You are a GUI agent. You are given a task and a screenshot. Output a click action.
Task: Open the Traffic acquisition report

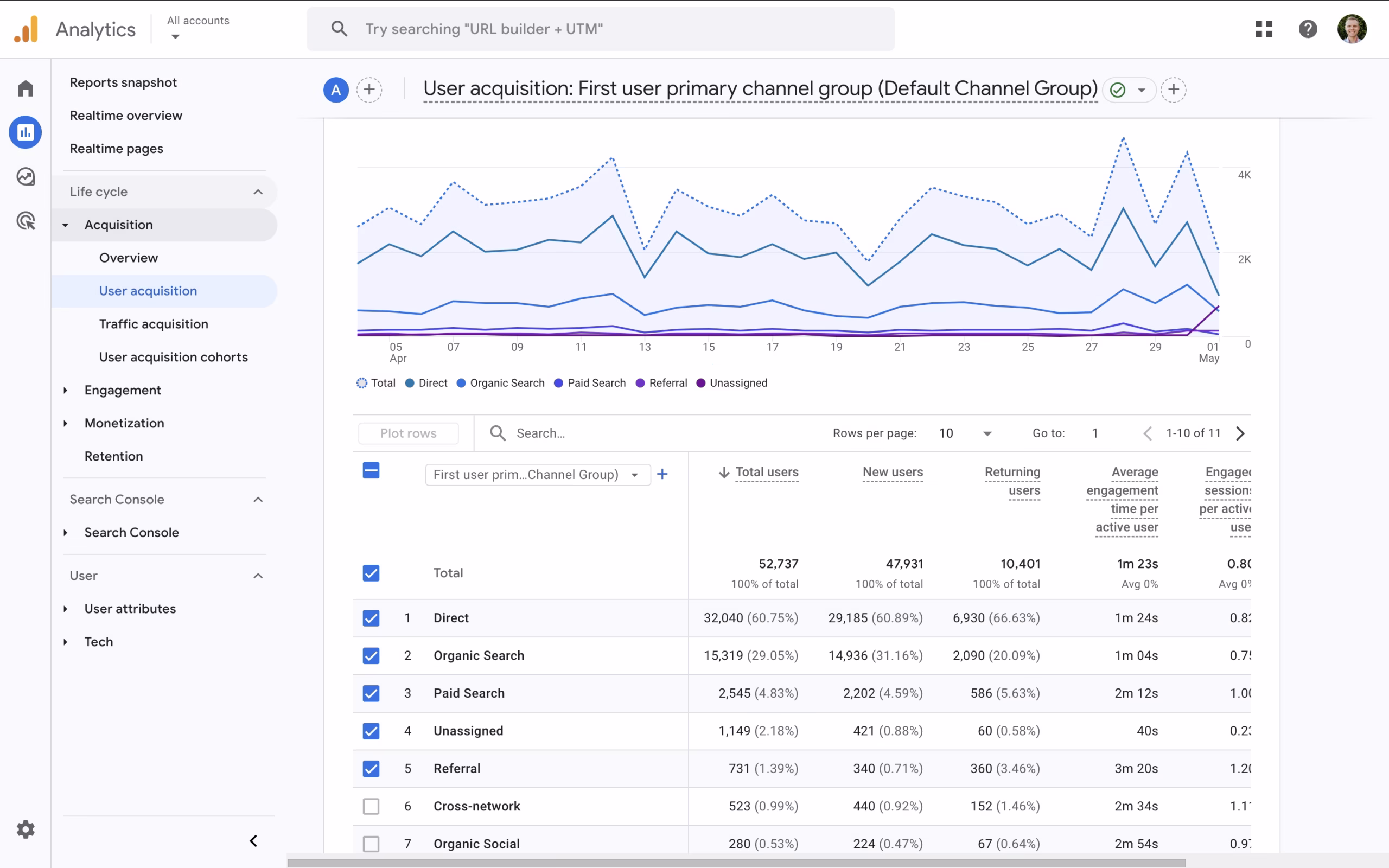(153, 324)
